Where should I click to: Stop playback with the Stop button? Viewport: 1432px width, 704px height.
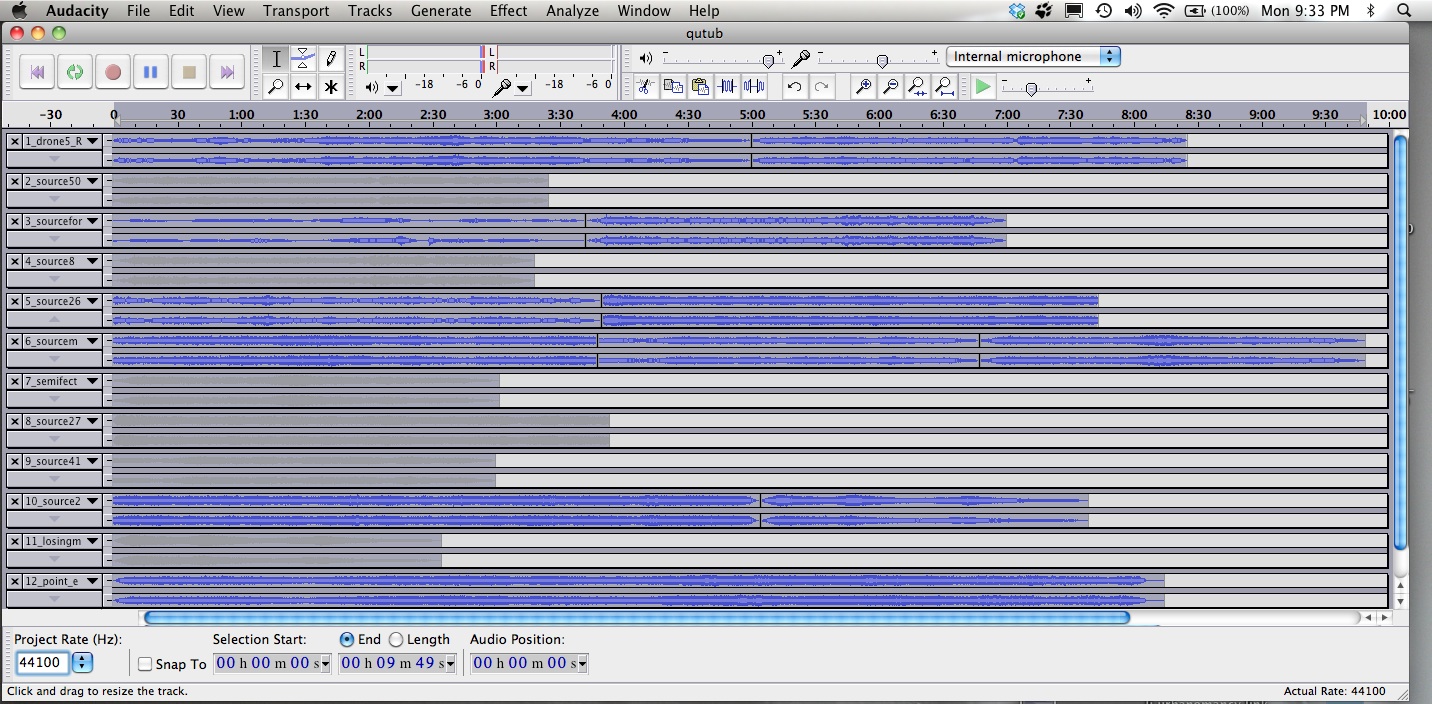[189, 72]
